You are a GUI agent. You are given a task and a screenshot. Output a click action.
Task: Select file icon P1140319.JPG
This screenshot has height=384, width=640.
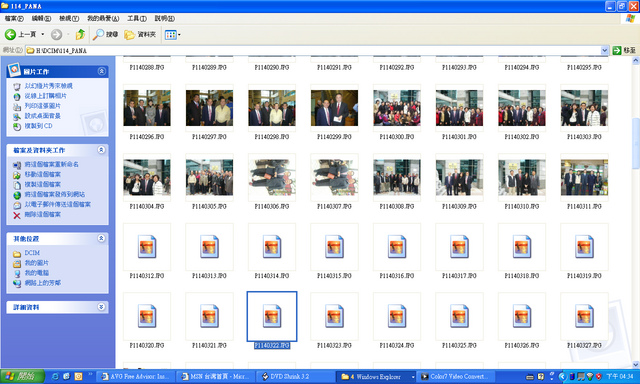tap(584, 247)
